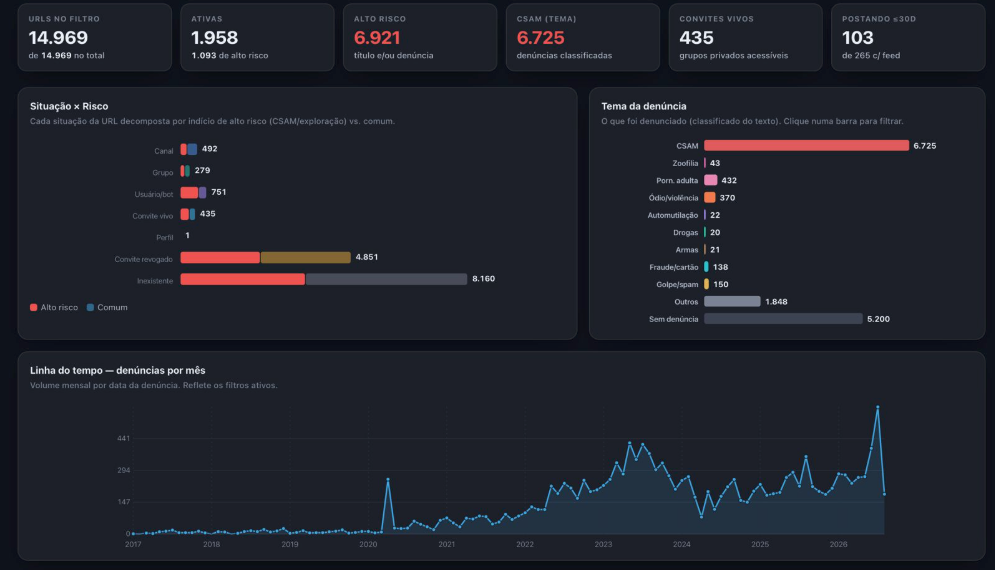The height and width of the screenshot is (570, 995).
Task: Click the Alto risco red legend swatch
Action: (x=34, y=307)
